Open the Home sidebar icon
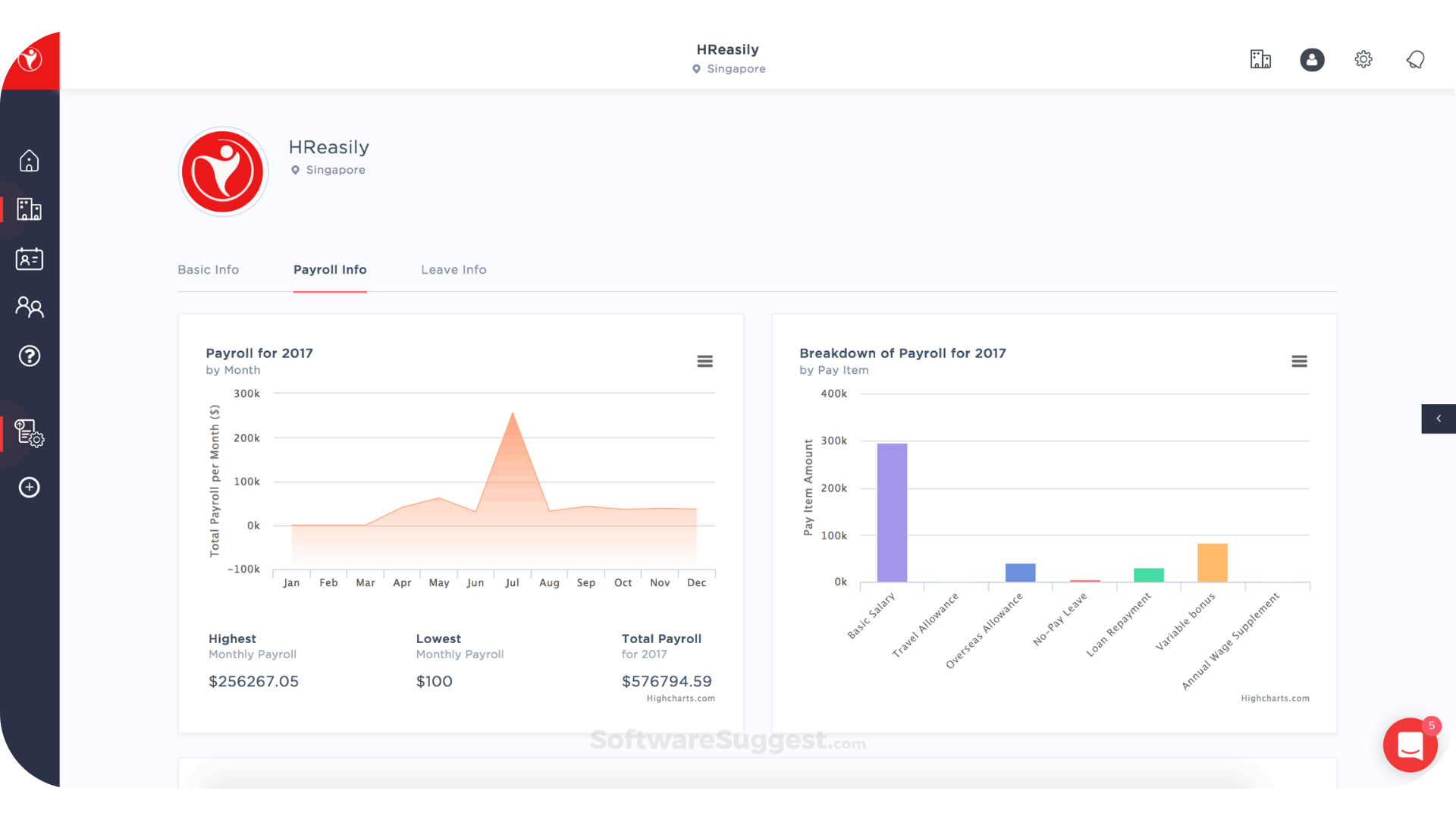This screenshot has height=819, width=1456. pos(29,161)
